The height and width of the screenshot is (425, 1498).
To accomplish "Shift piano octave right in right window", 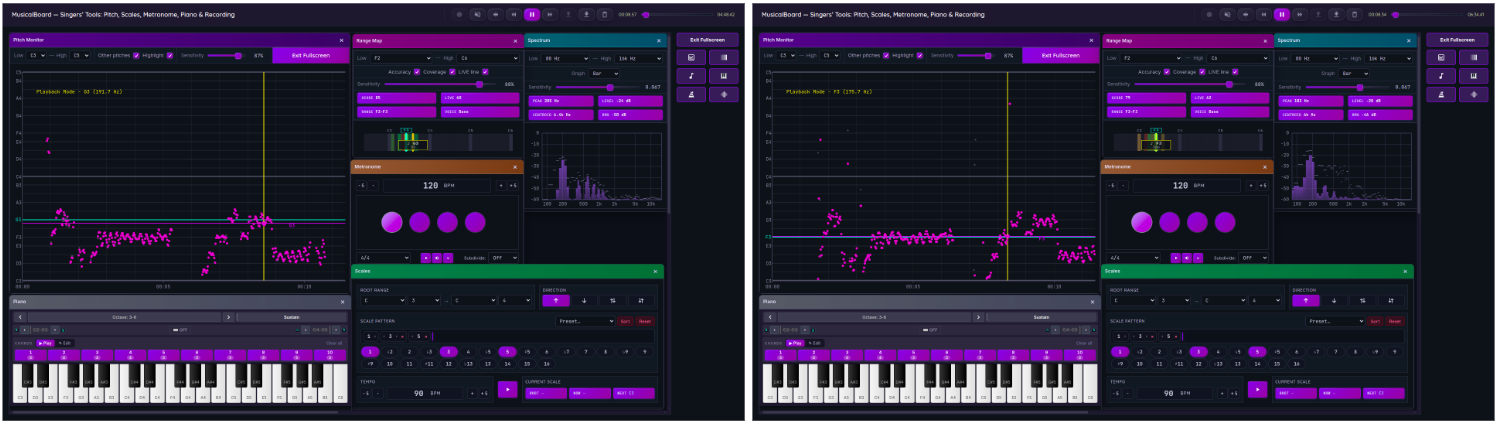I will coord(978,317).
